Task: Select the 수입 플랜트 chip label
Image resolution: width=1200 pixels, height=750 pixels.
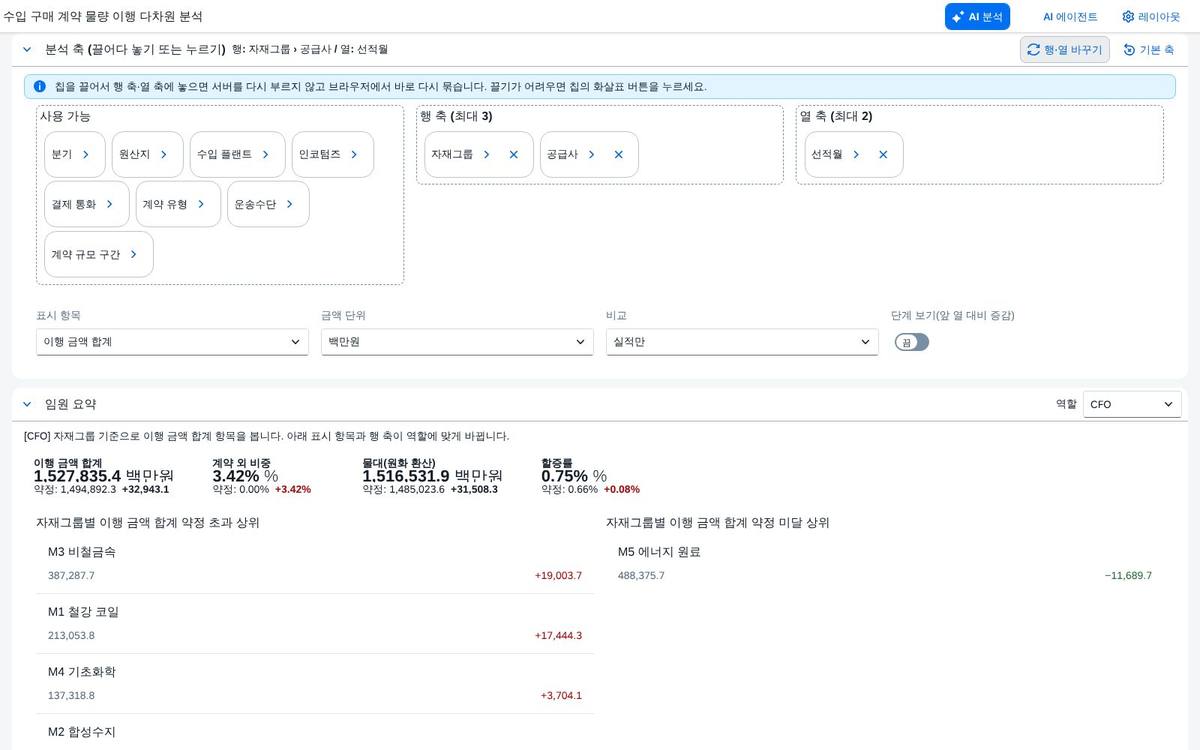Action: coord(225,155)
